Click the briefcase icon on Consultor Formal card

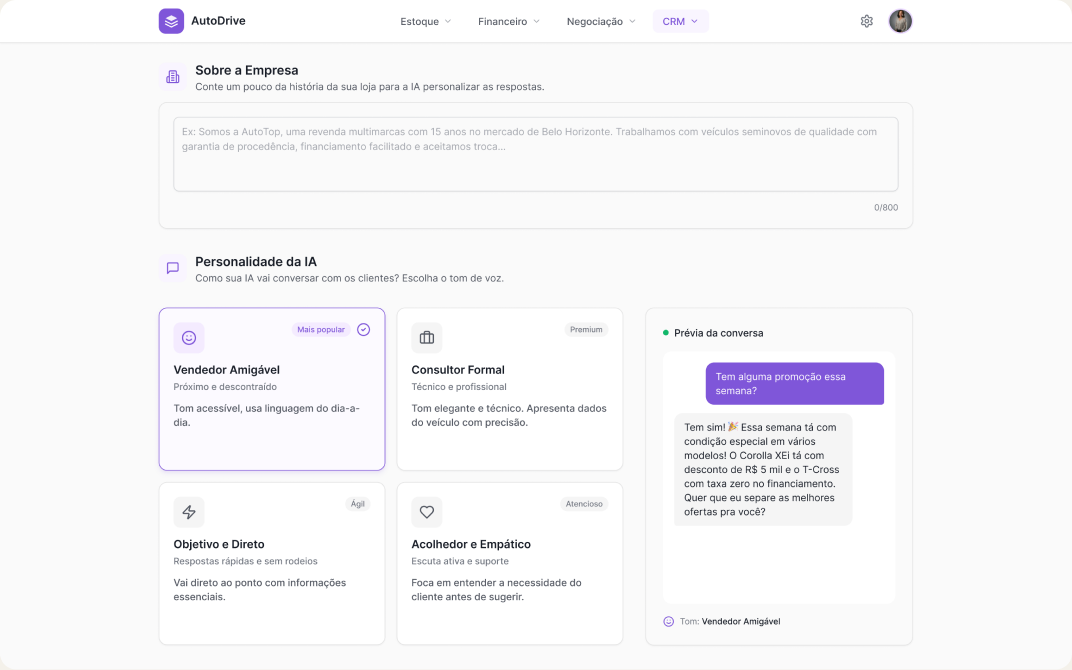point(427,338)
